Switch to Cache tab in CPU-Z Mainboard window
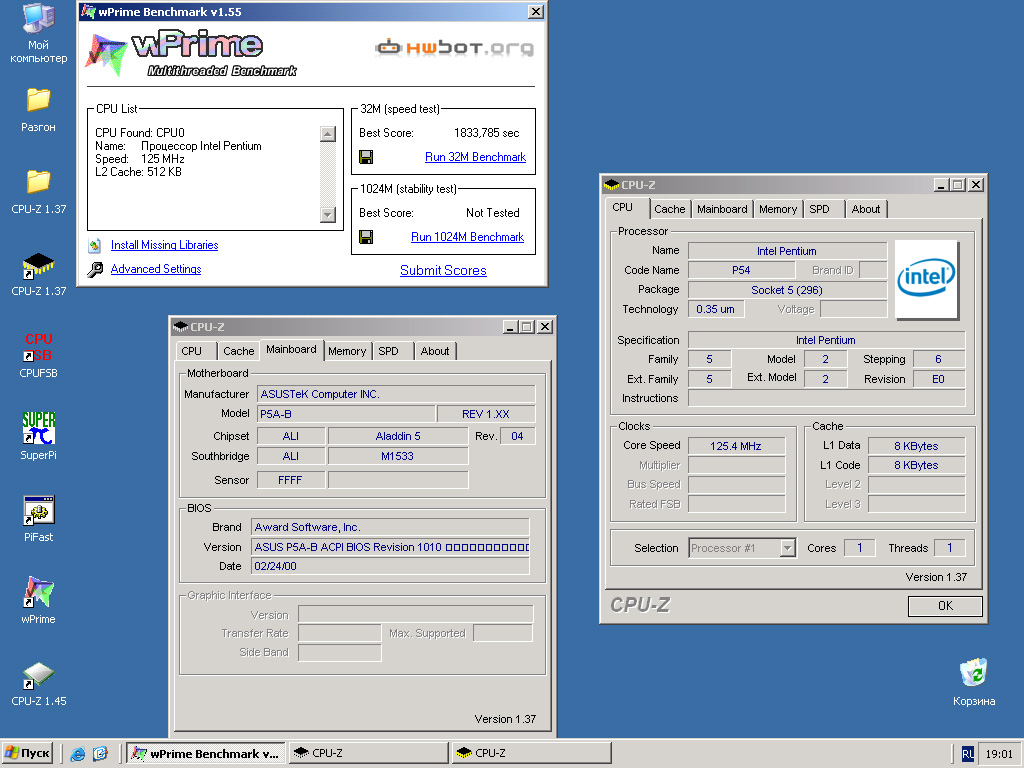 (238, 351)
